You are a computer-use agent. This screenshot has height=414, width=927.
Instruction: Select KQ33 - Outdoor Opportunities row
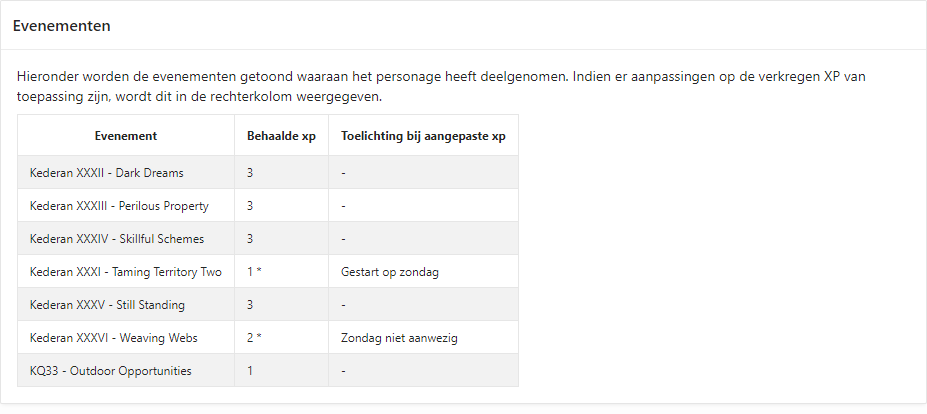click(268, 371)
